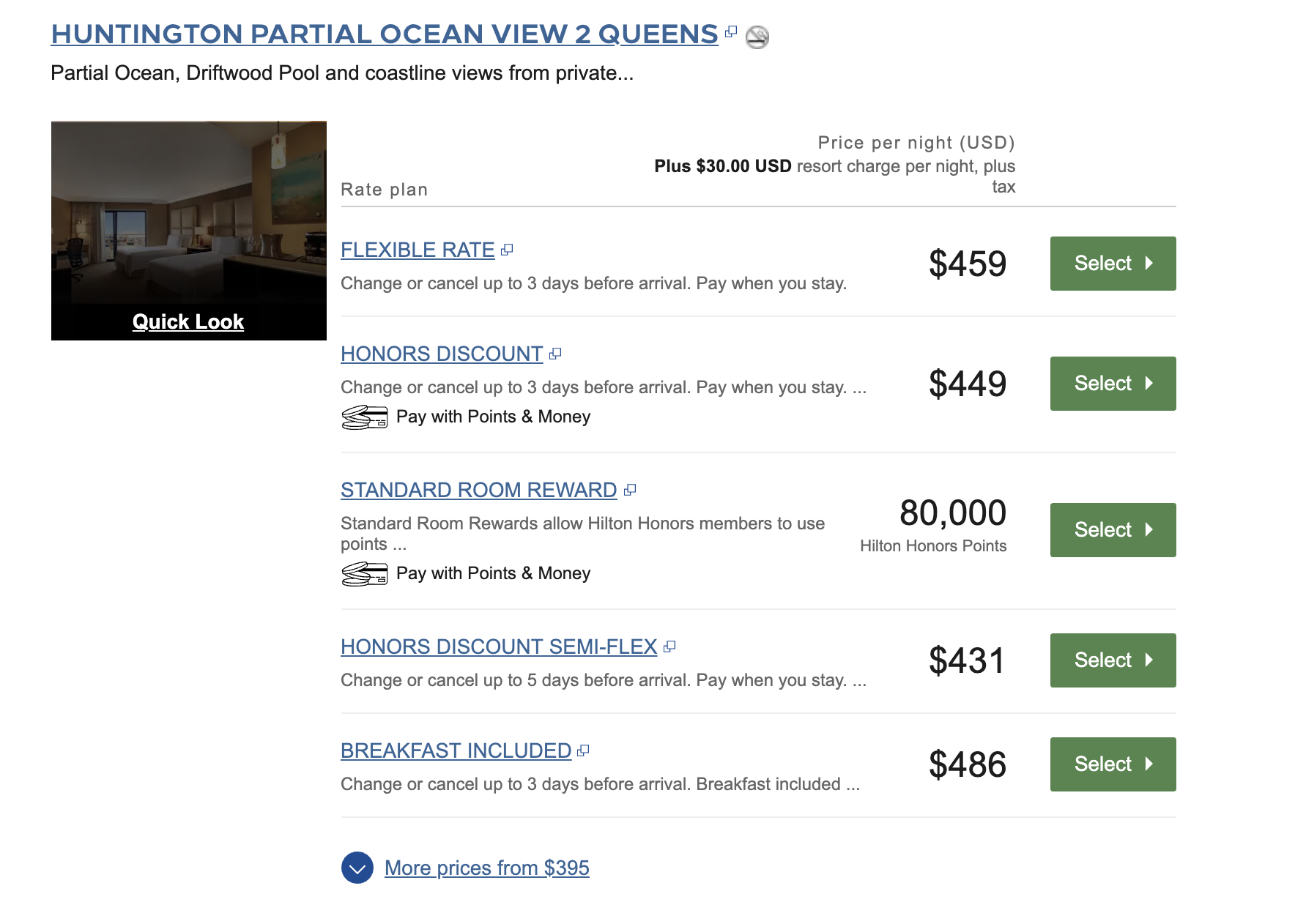1295x924 pixels.
Task: Click popup icon beside Standard Room Reward
Action: point(630,490)
